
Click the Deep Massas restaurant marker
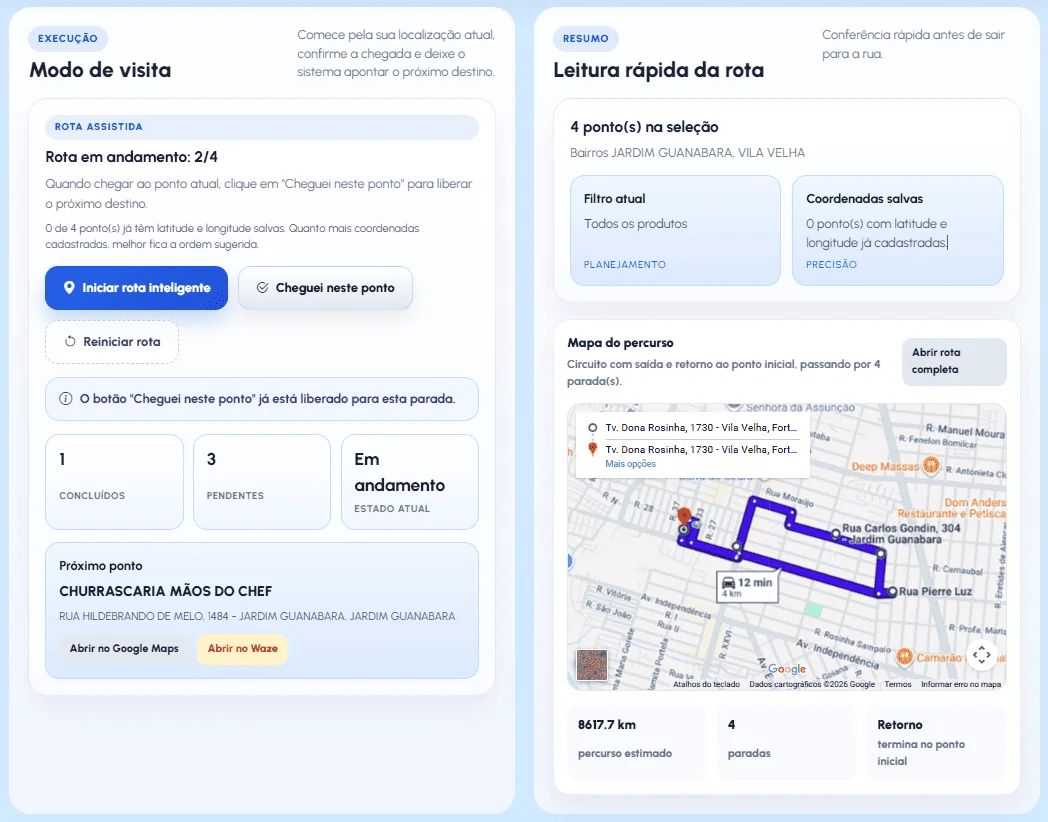931,465
